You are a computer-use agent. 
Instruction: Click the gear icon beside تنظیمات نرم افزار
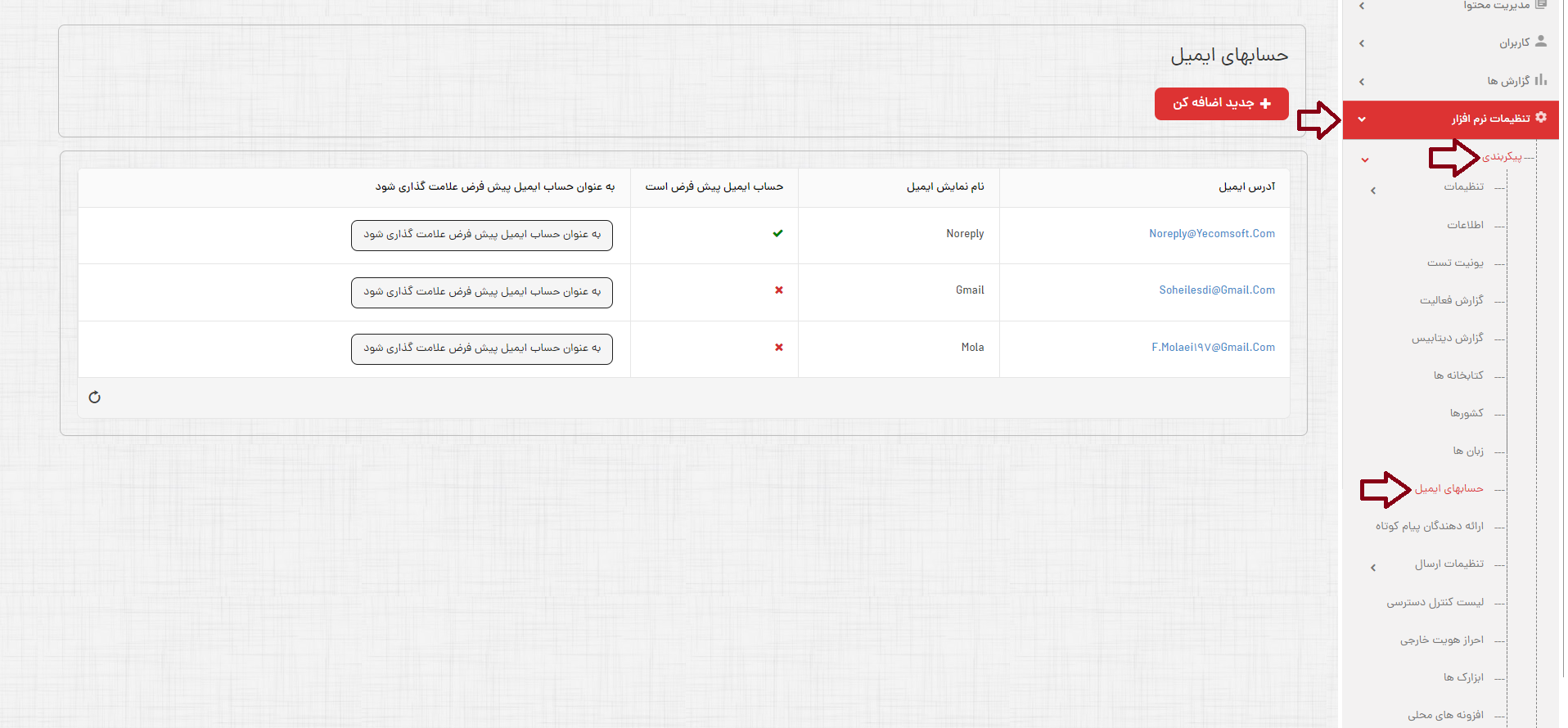point(1541,118)
